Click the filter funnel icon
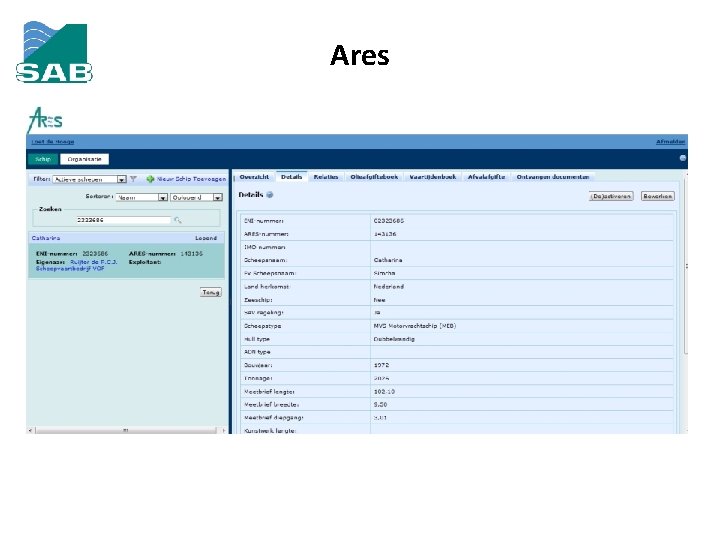The width and height of the screenshot is (720, 540). coord(133,179)
